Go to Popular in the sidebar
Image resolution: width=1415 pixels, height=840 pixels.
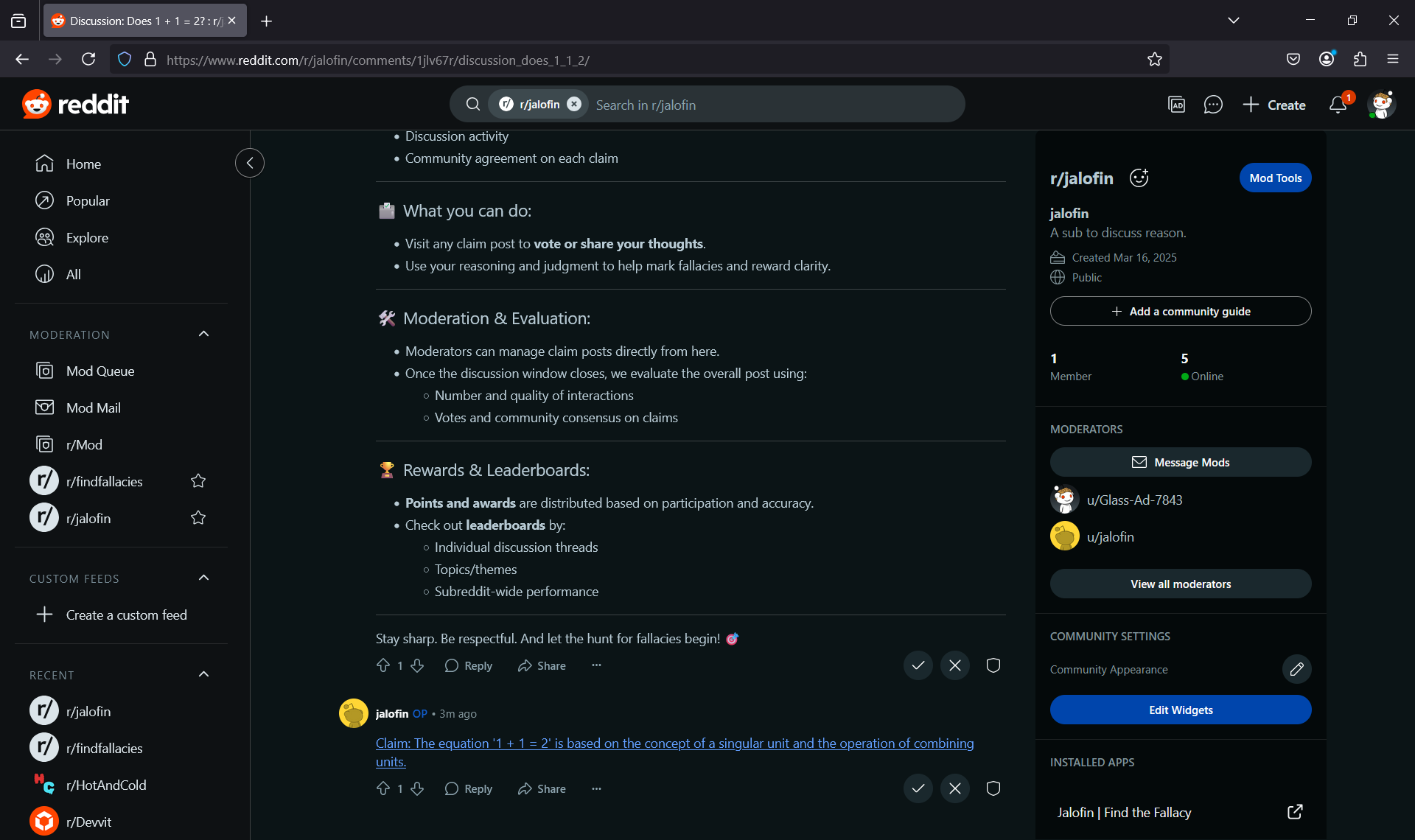[87, 200]
